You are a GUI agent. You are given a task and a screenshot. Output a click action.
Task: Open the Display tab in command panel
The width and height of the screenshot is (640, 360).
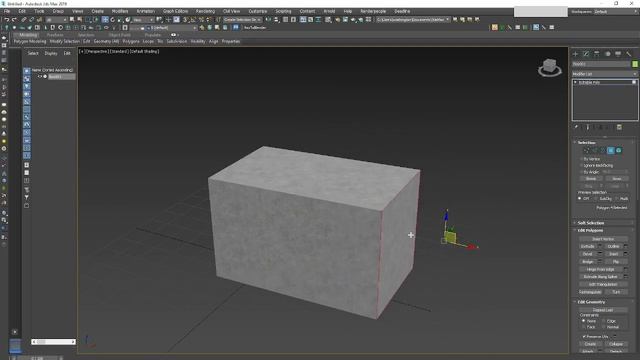point(618,54)
